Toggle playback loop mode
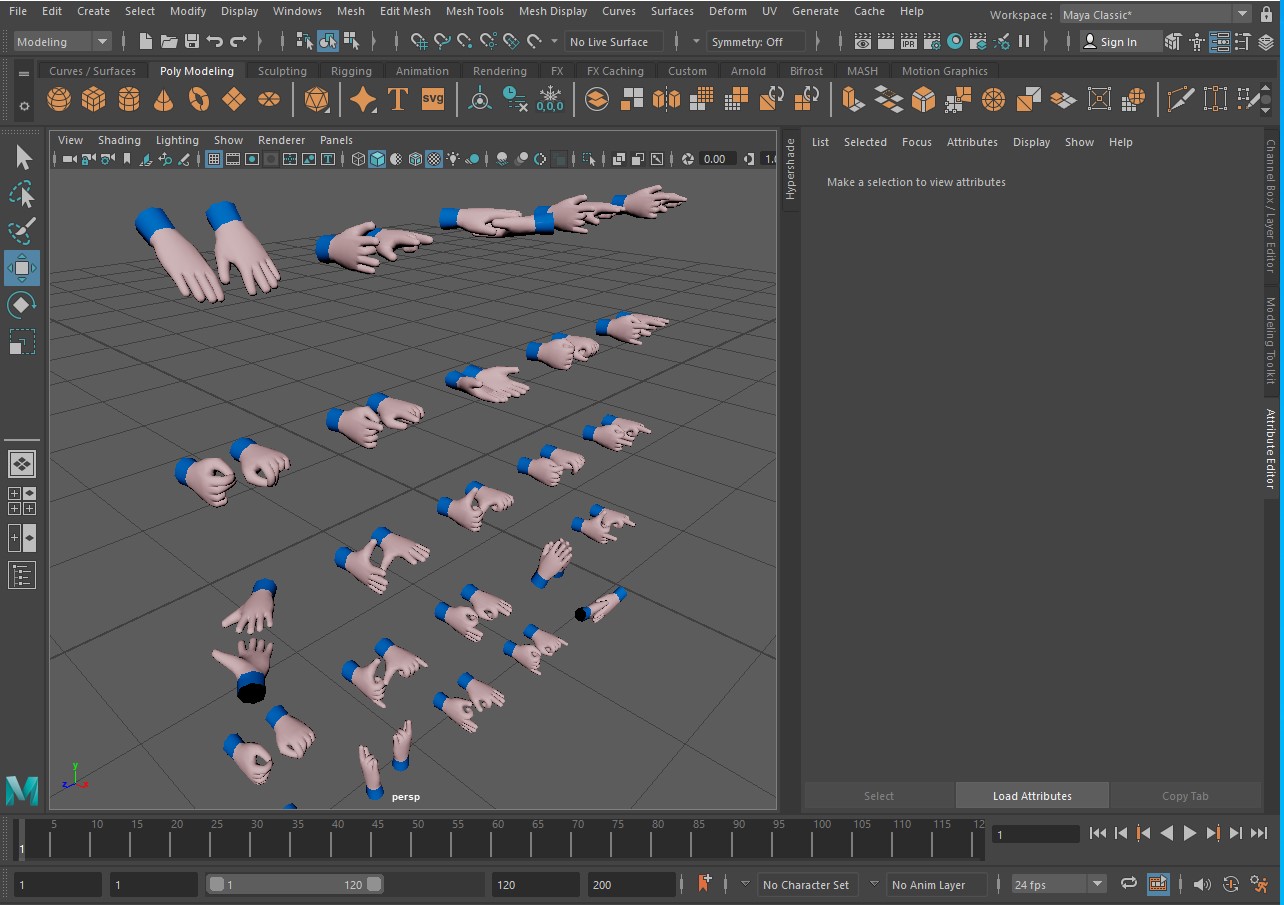 pos(1128,884)
